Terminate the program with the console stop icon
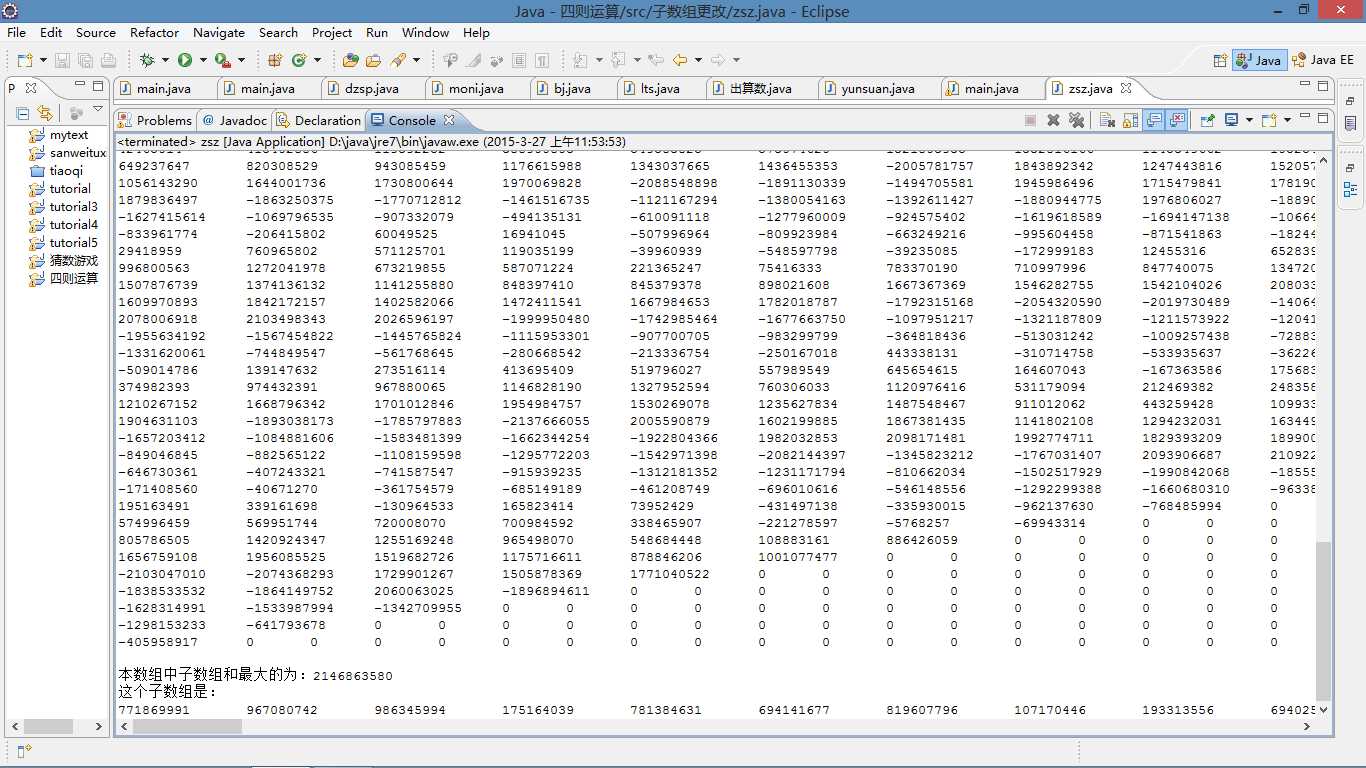This screenshot has width=1366, height=768. click(x=1030, y=120)
